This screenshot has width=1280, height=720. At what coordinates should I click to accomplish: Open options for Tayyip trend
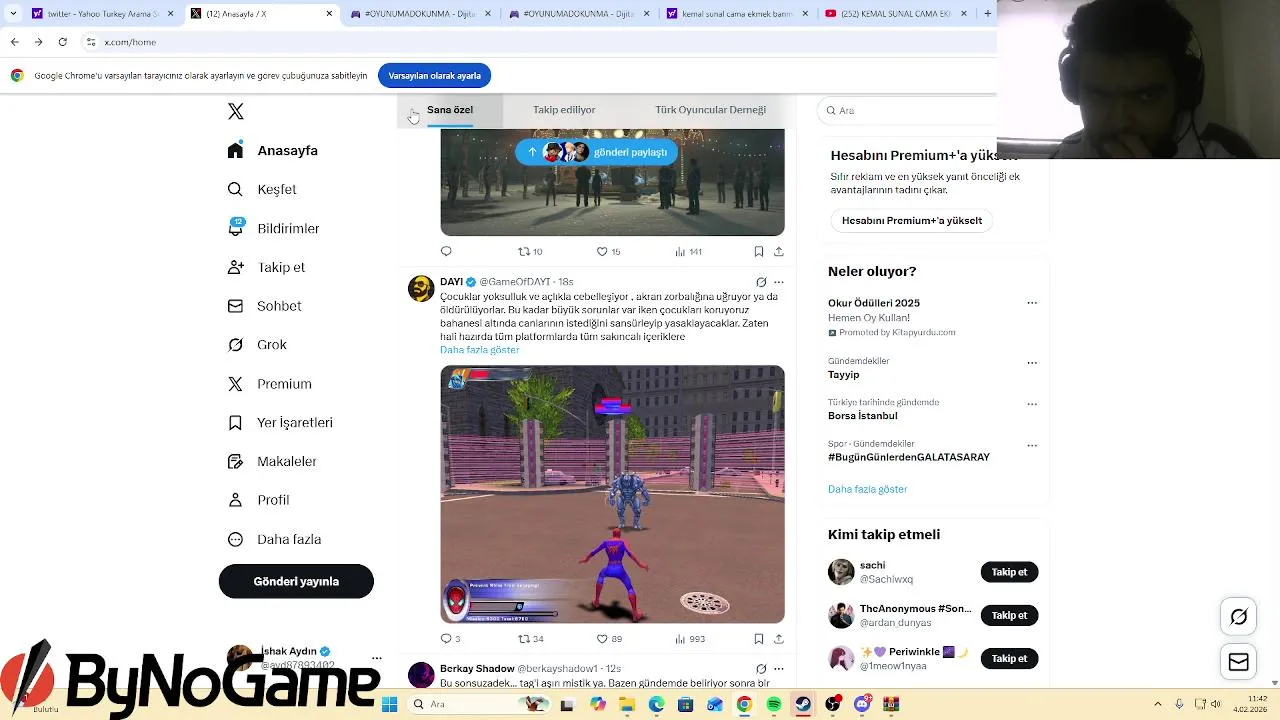1032,363
